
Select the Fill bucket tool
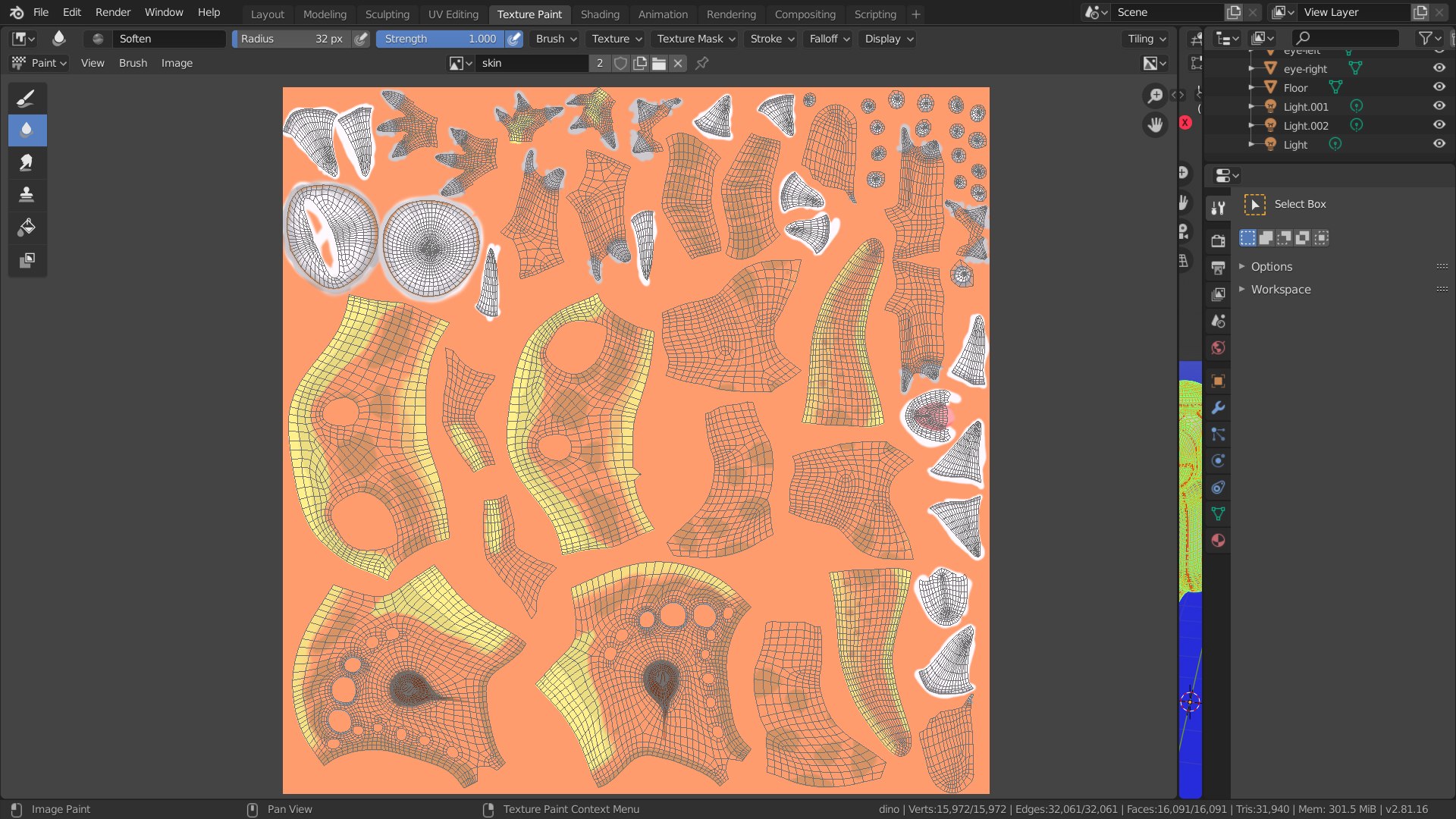[x=27, y=227]
